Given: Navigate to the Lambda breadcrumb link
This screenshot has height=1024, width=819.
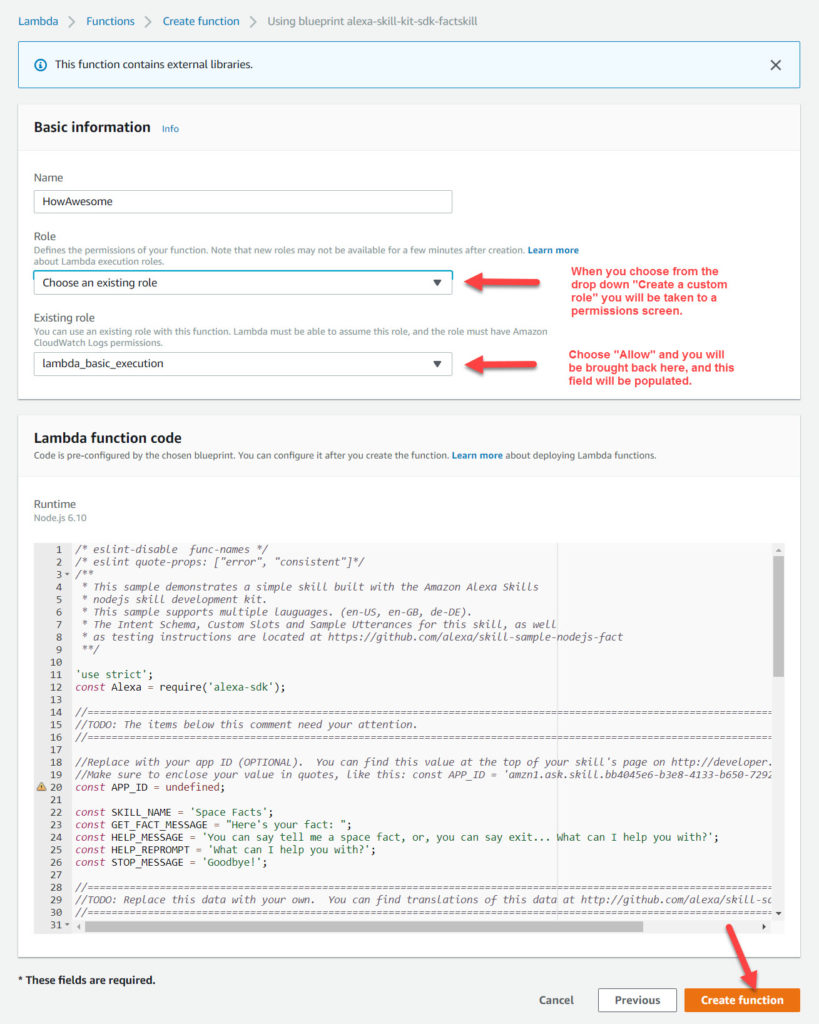Looking at the screenshot, I should coord(38,19).
